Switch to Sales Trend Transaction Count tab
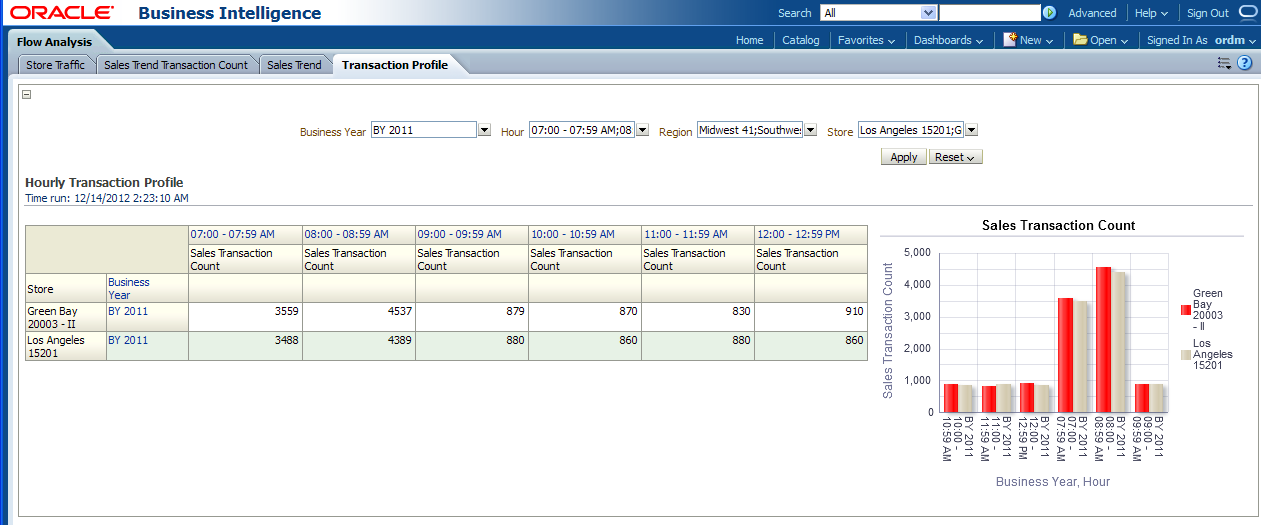 point(176,65)
